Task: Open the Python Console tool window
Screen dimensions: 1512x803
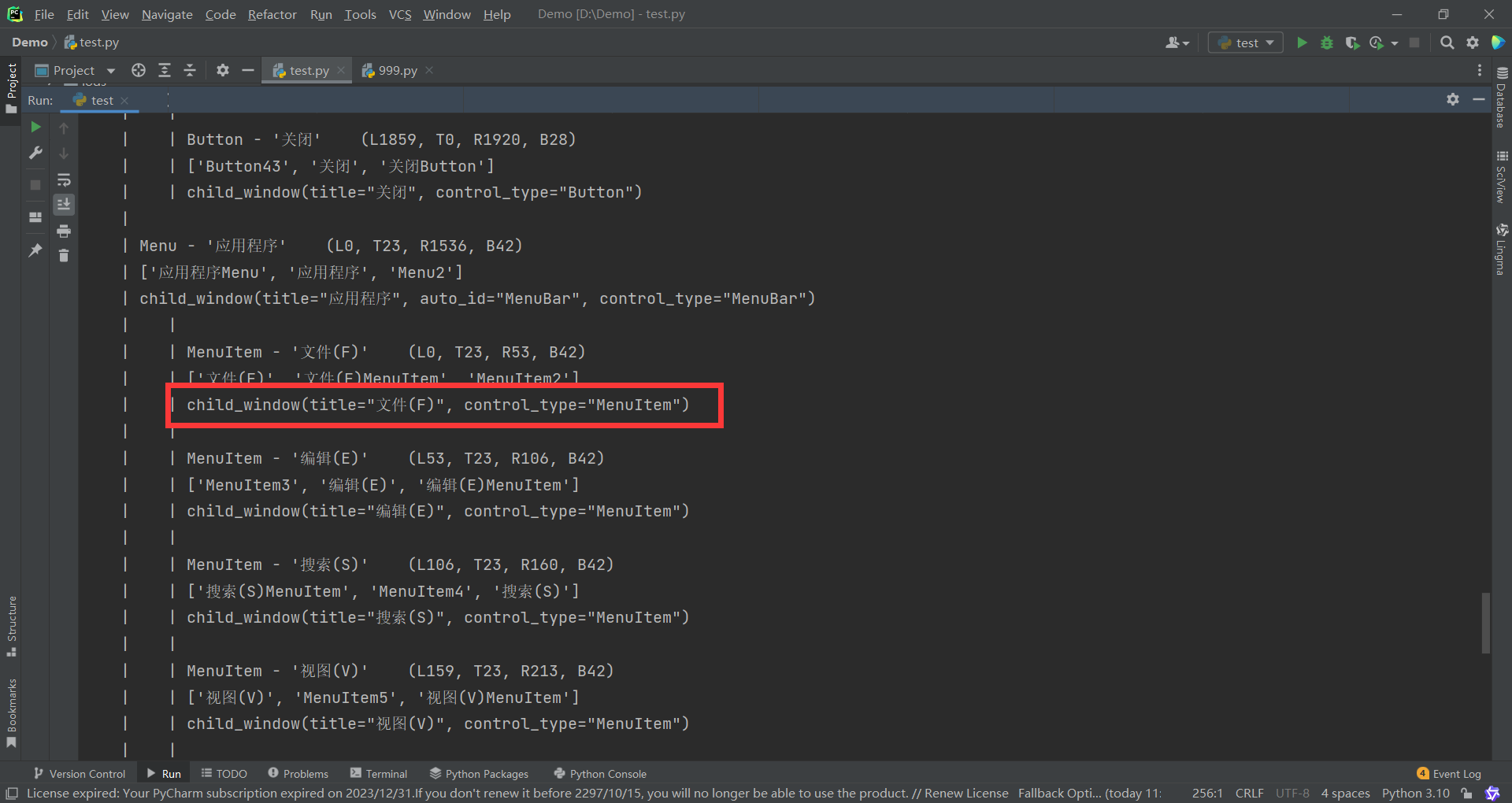Action: (x=600, y=774)
